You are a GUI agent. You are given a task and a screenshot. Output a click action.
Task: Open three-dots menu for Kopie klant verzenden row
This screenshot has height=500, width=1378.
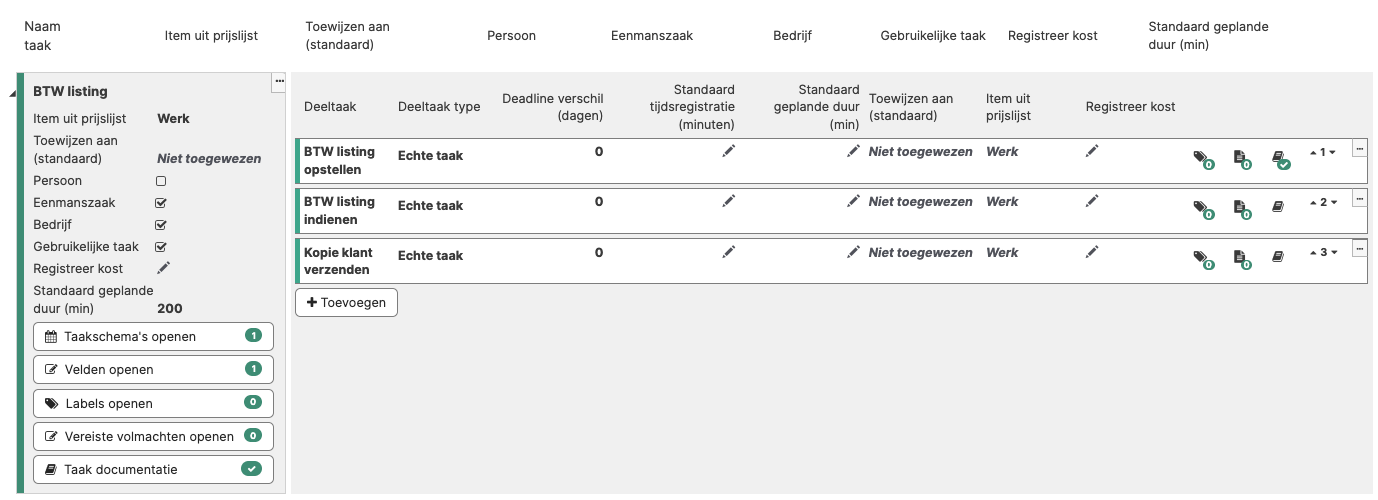point(1359,248)
